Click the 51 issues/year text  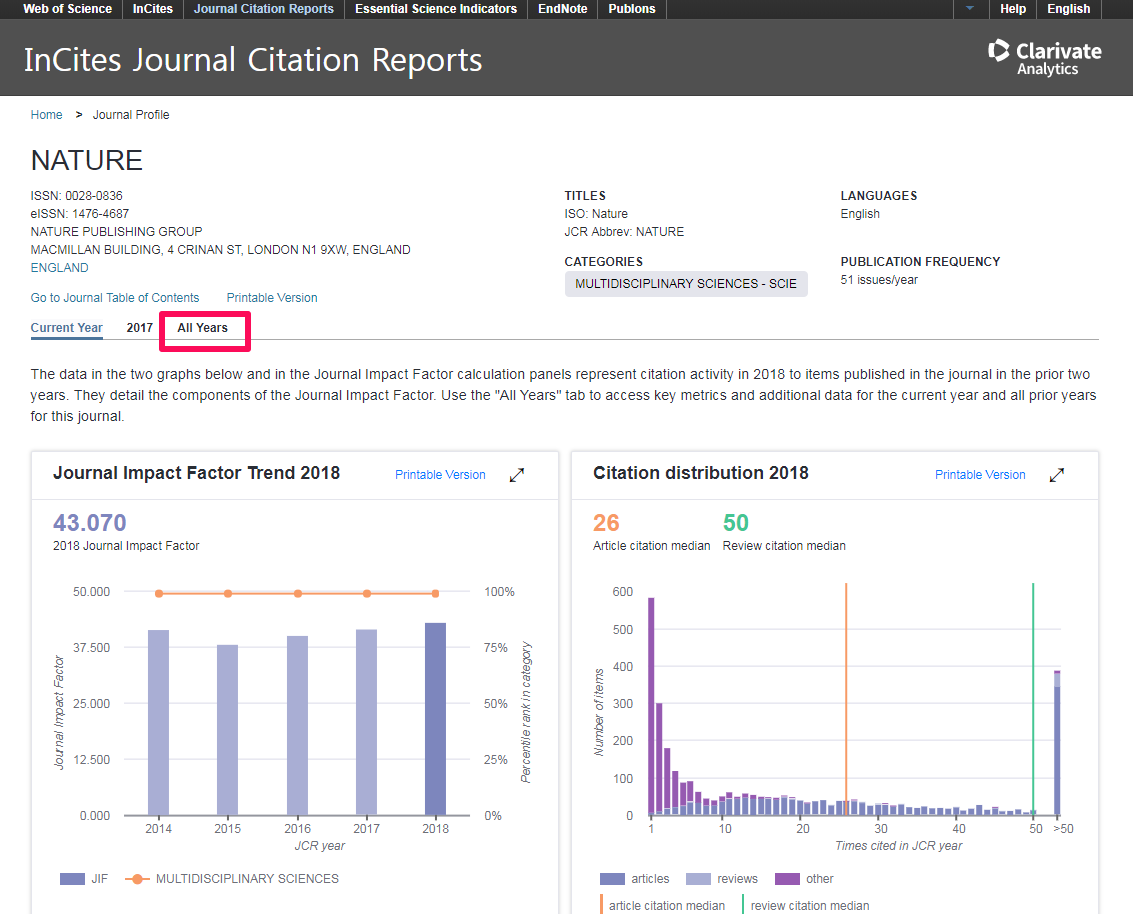pyautogui.click(x=879, y=280)
